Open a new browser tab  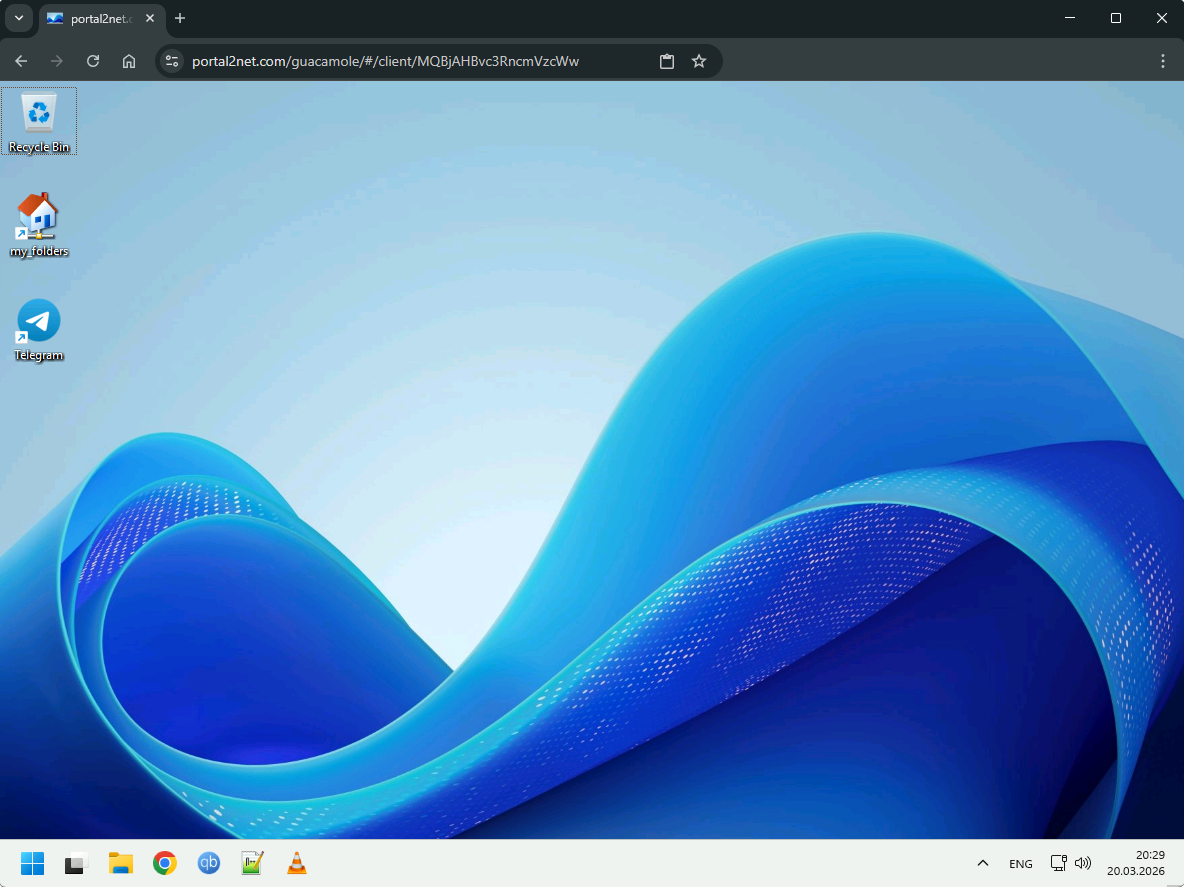180,18
